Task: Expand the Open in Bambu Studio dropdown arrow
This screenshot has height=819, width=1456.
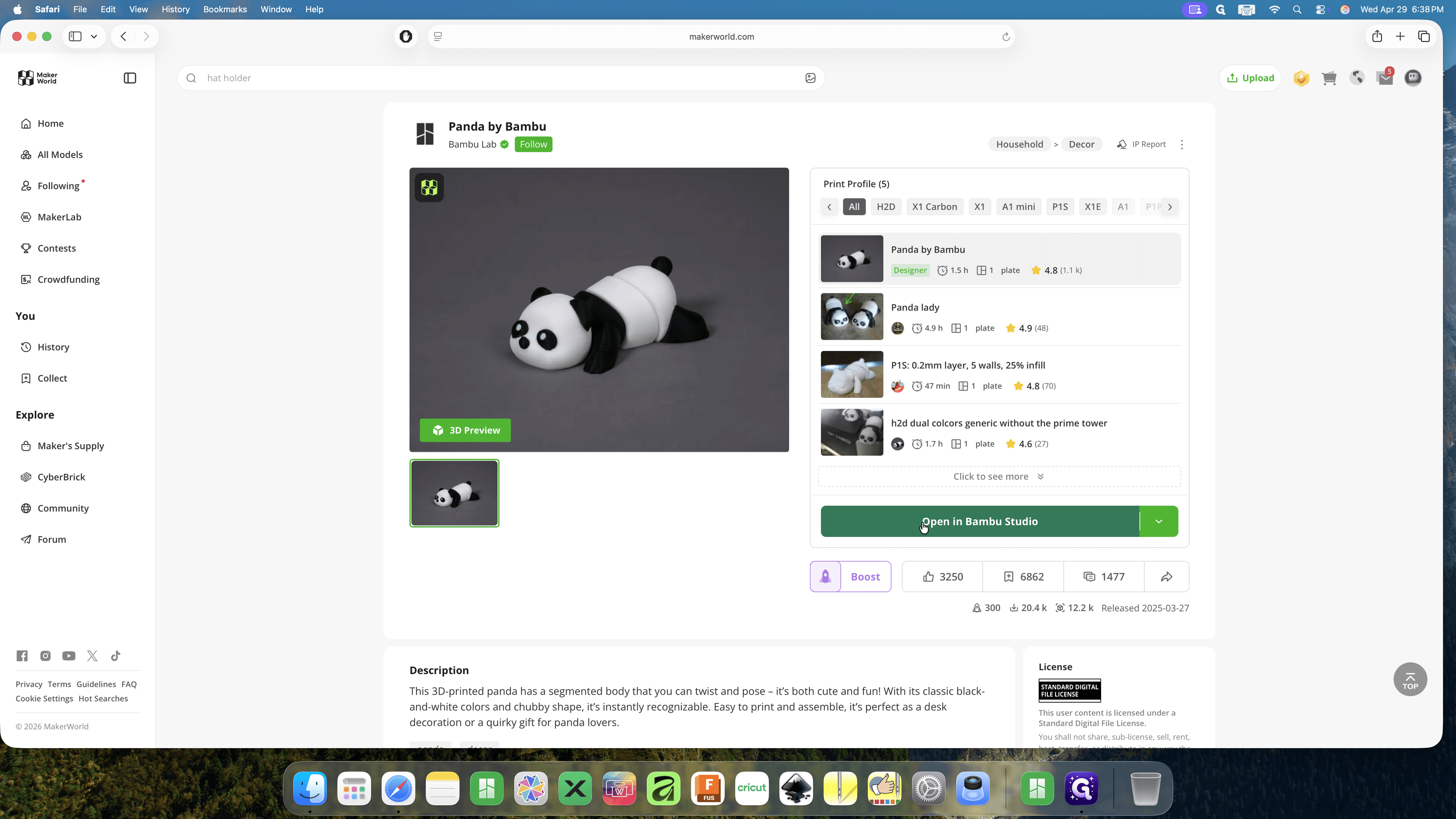Action: point(1159,521)
